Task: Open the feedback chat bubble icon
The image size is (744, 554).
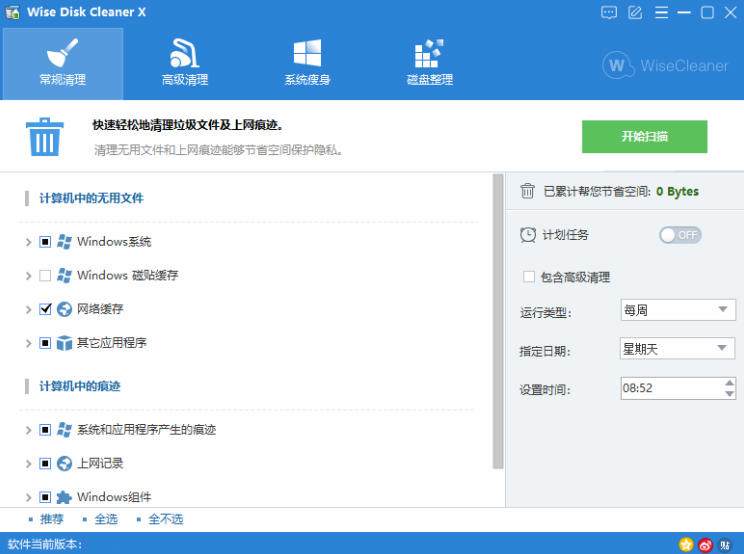Action: pos(609,13)
